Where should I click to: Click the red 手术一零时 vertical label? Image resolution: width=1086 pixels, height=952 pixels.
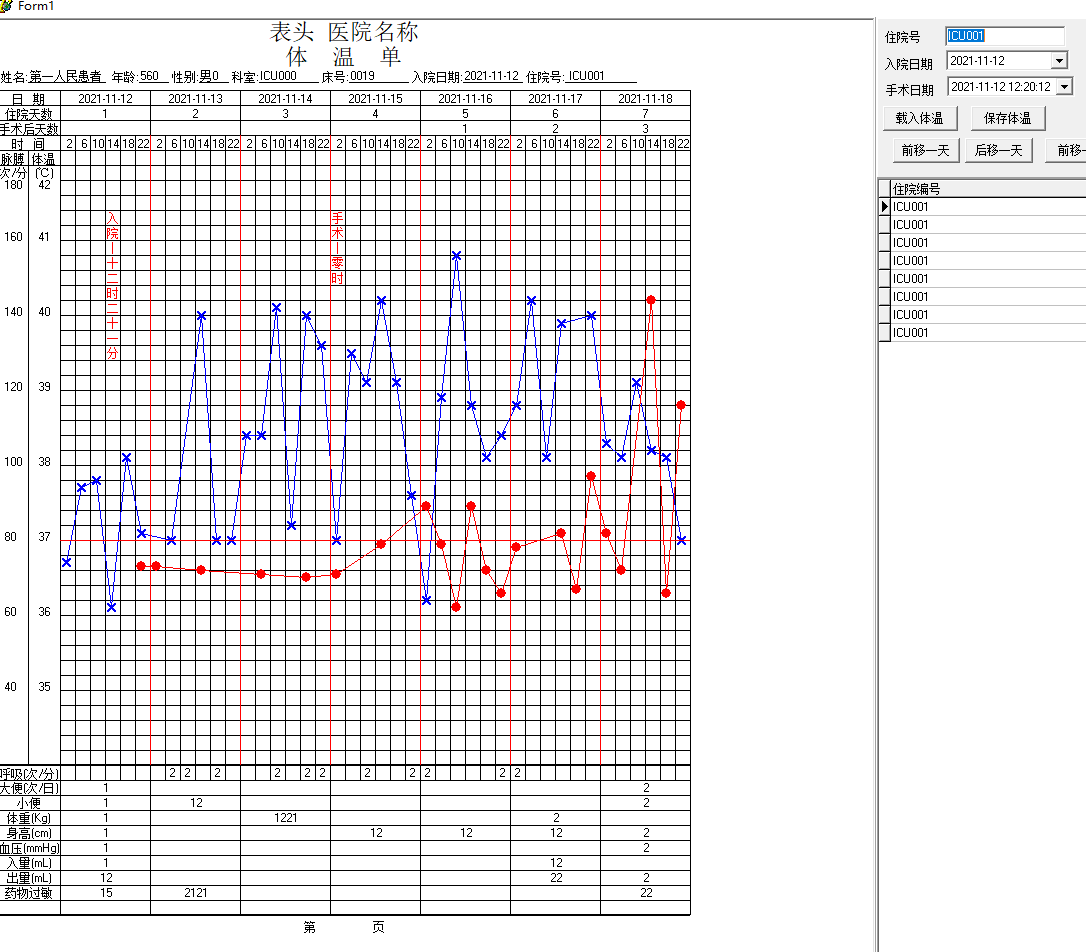pos(337,249)
